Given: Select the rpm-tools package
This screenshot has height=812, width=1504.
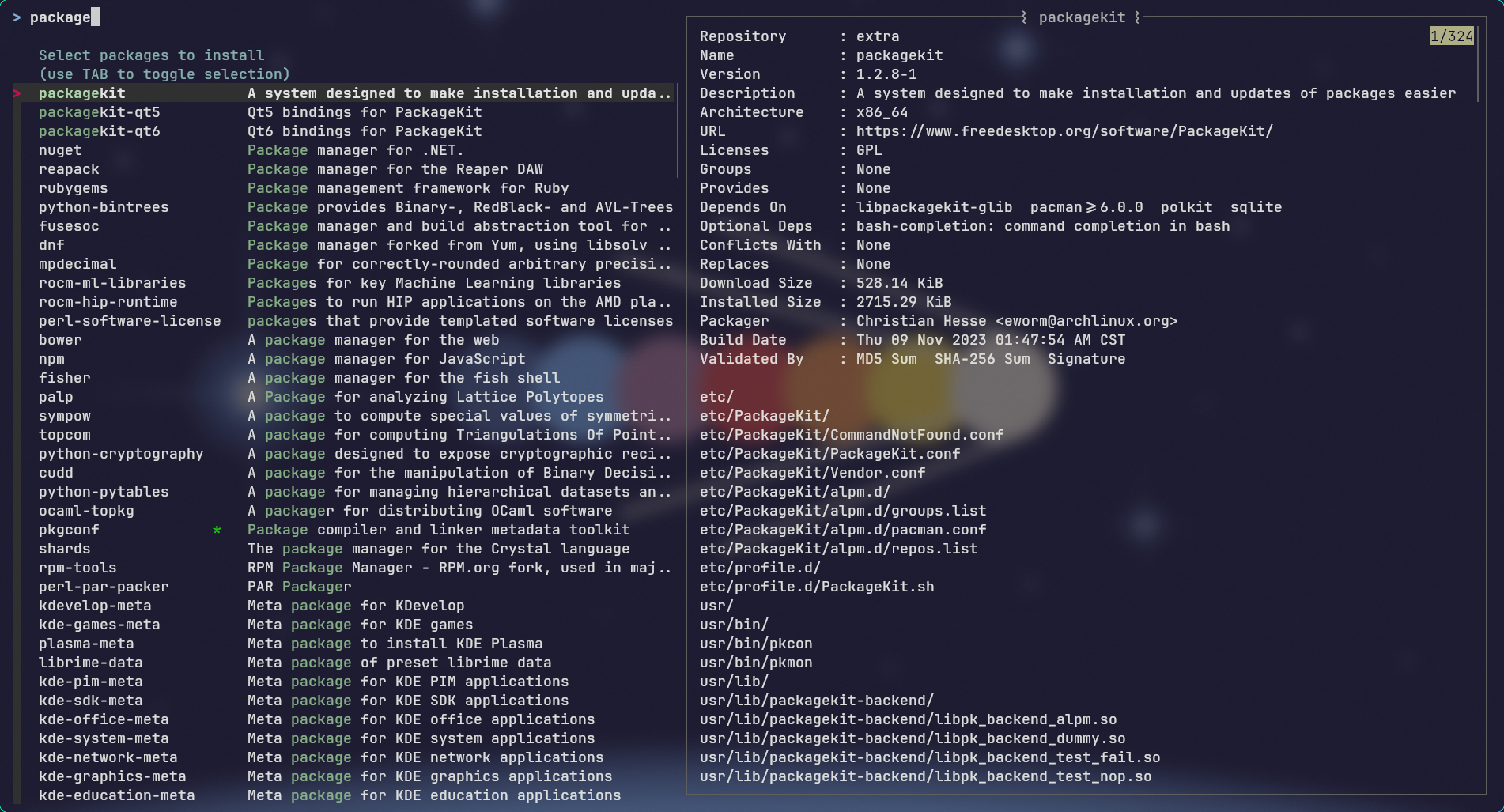Looking at the screenshot, I should click(x=343, y=568).
